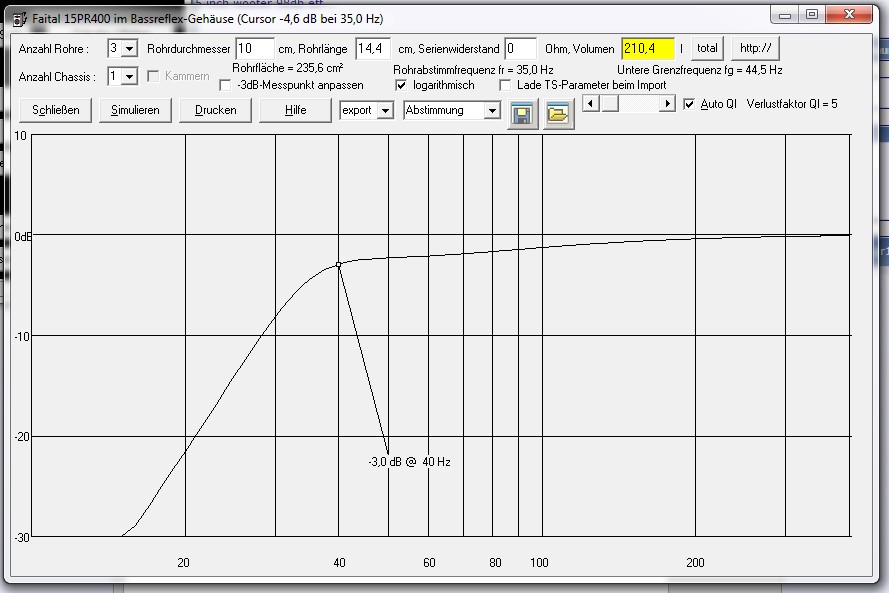
Task: Click the Serienwiderstand input field
Action: (520, 49)
